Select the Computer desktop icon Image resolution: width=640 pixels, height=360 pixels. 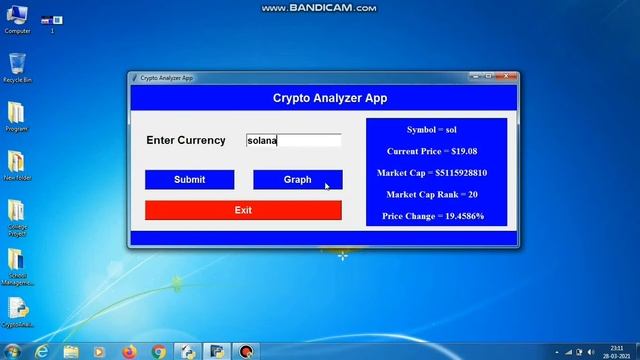(17, 19)
